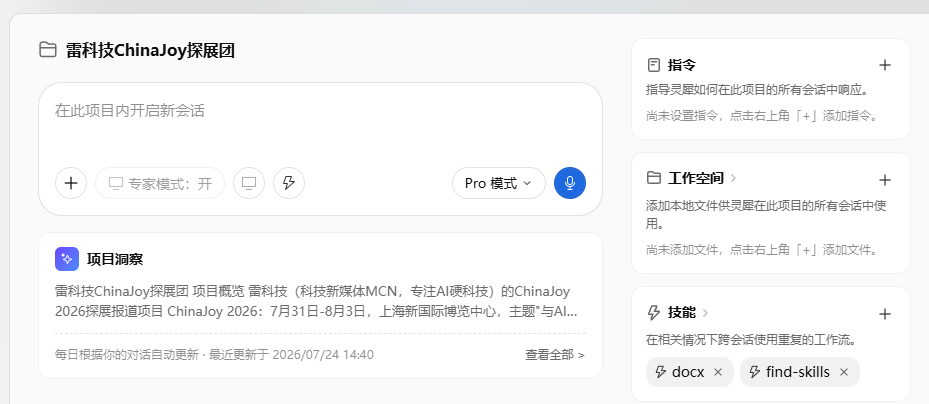
Task: Open the lightning skills button in input bar
Action: [x=289, y=183]
